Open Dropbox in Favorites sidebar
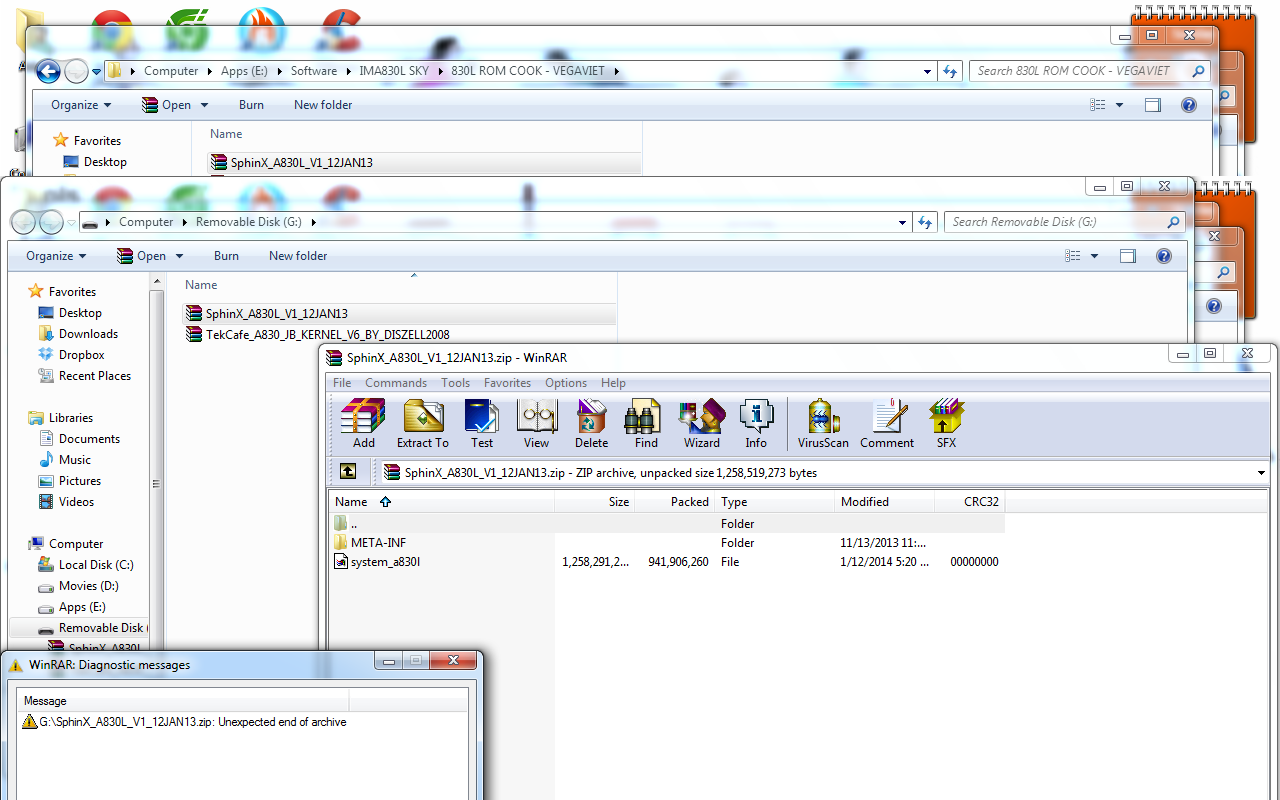This screenshot has width=1280, height=800. coord(81,355)
